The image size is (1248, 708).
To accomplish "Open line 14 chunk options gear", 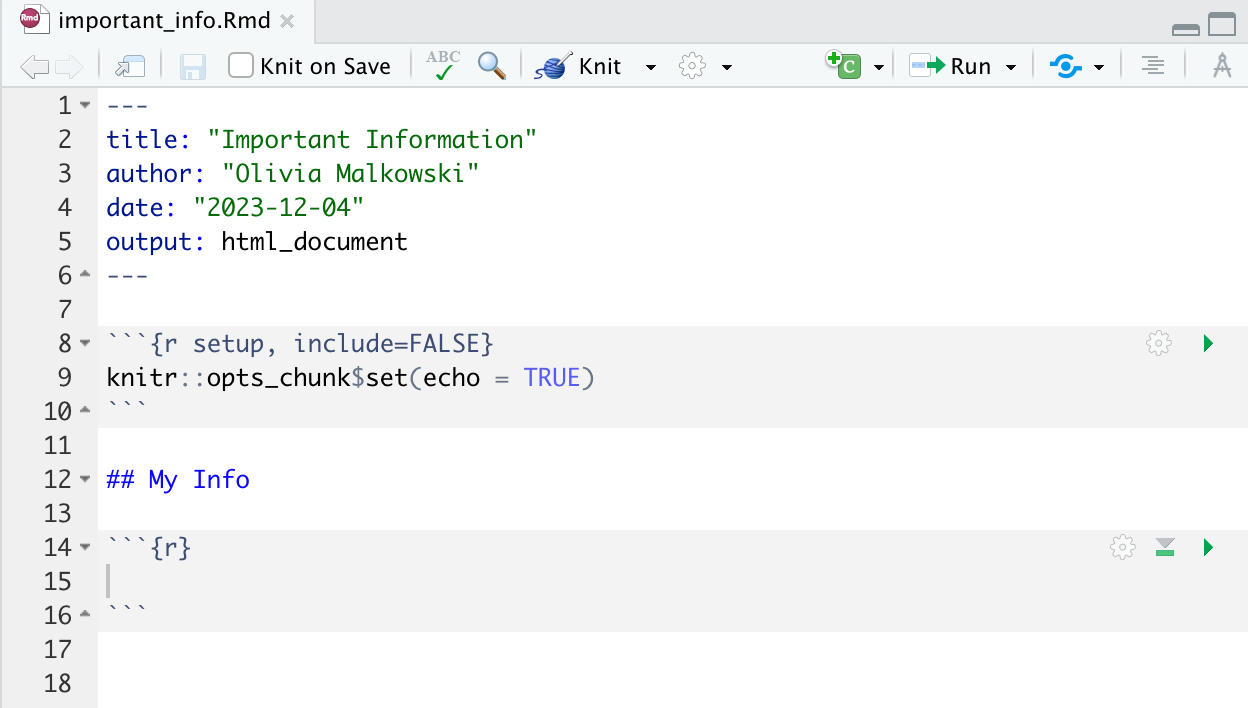I will pyautogui.click(x=1123, y=547).
